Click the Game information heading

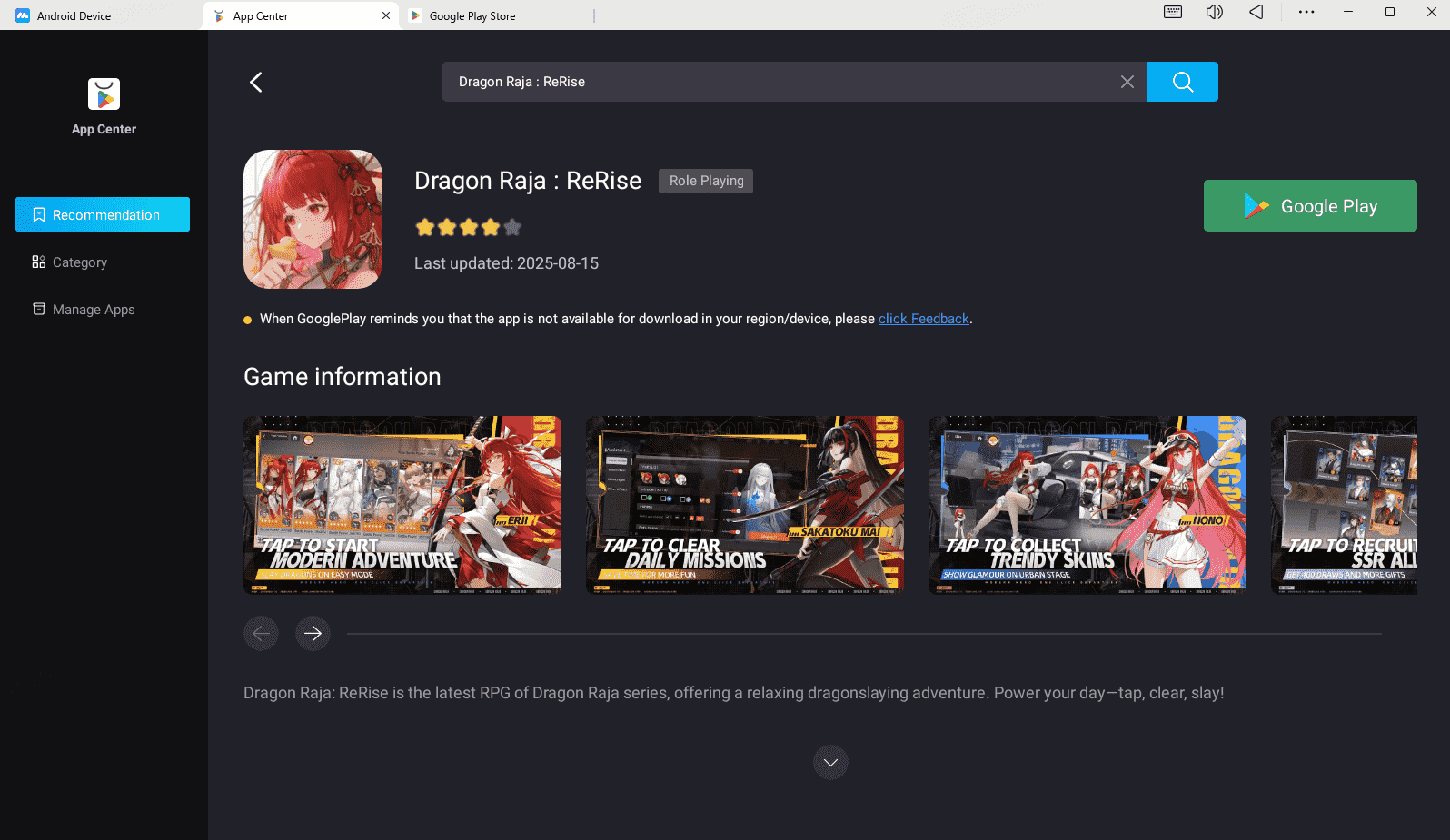click(x=342, y=377)
